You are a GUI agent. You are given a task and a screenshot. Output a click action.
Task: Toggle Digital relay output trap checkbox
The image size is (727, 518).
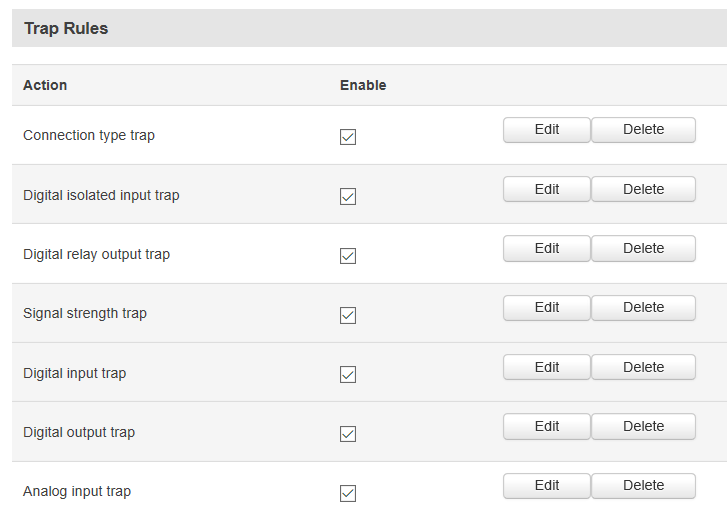[348, 256]
